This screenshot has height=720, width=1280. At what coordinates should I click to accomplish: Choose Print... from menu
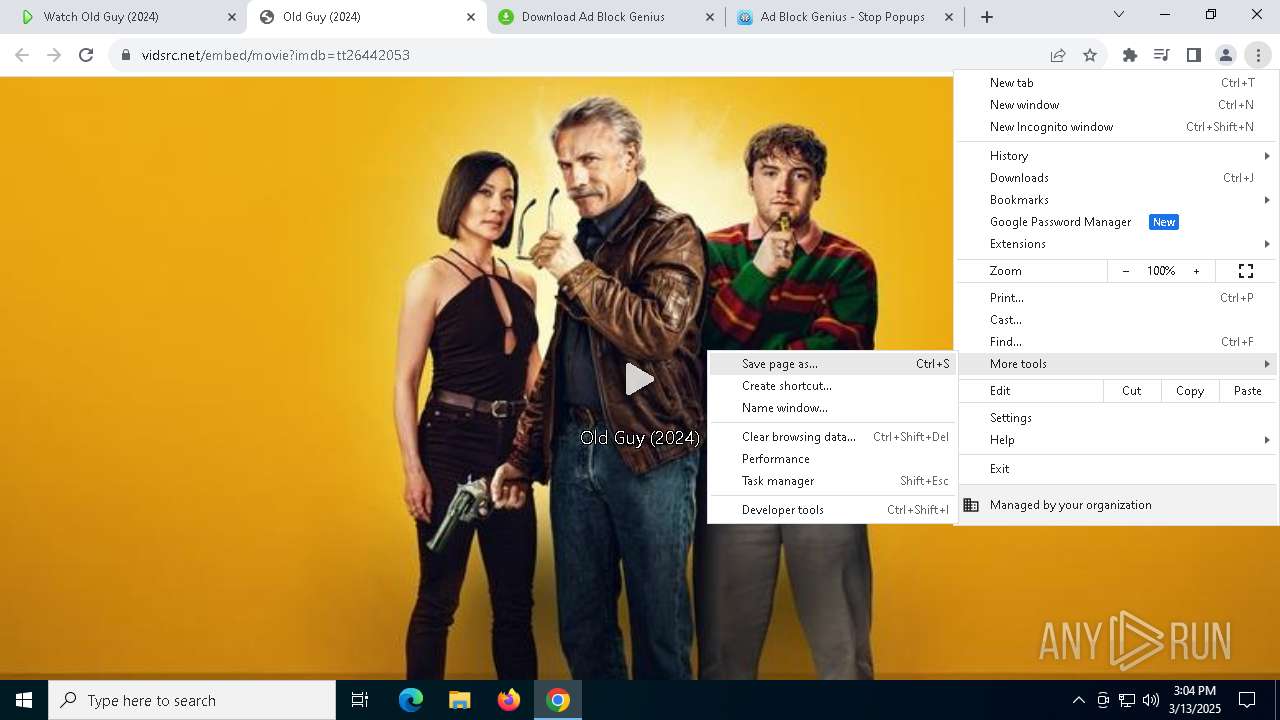1118,298
